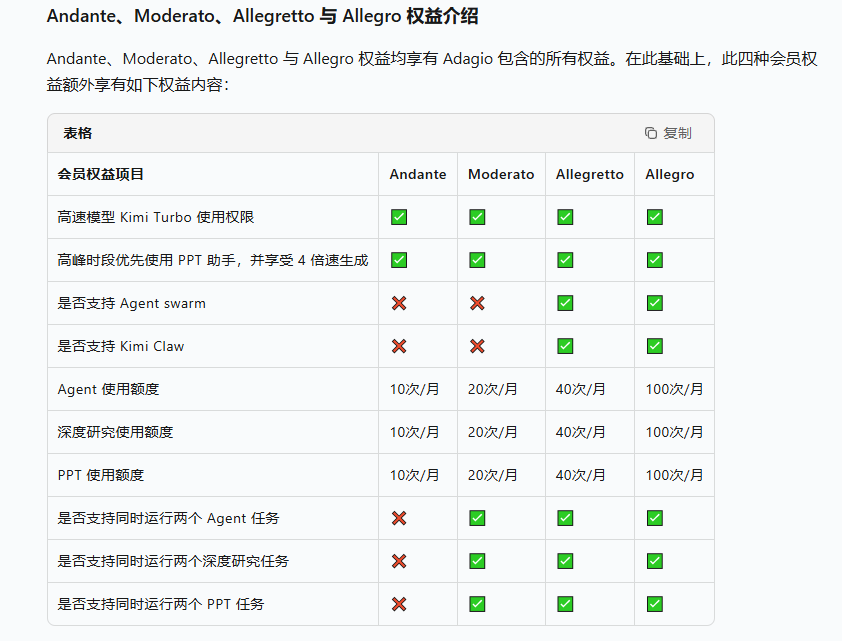Click the copy icon beside 复制
The image size is (842, 641).
[651, 133]
